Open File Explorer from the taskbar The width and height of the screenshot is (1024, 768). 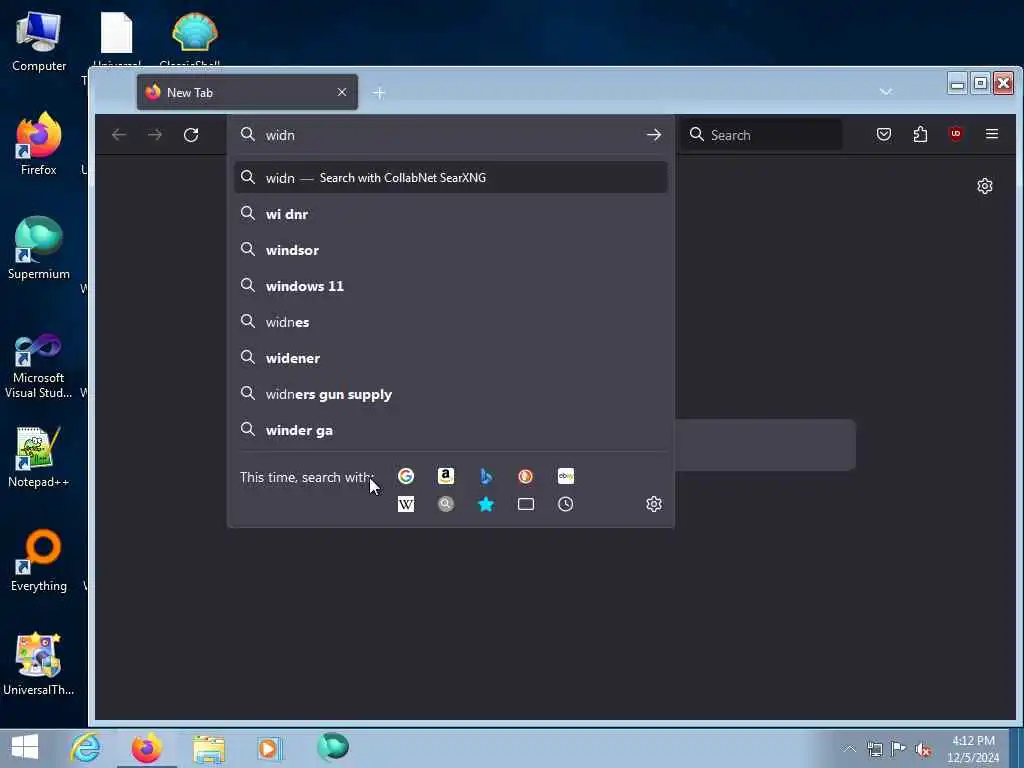[208, 748]
